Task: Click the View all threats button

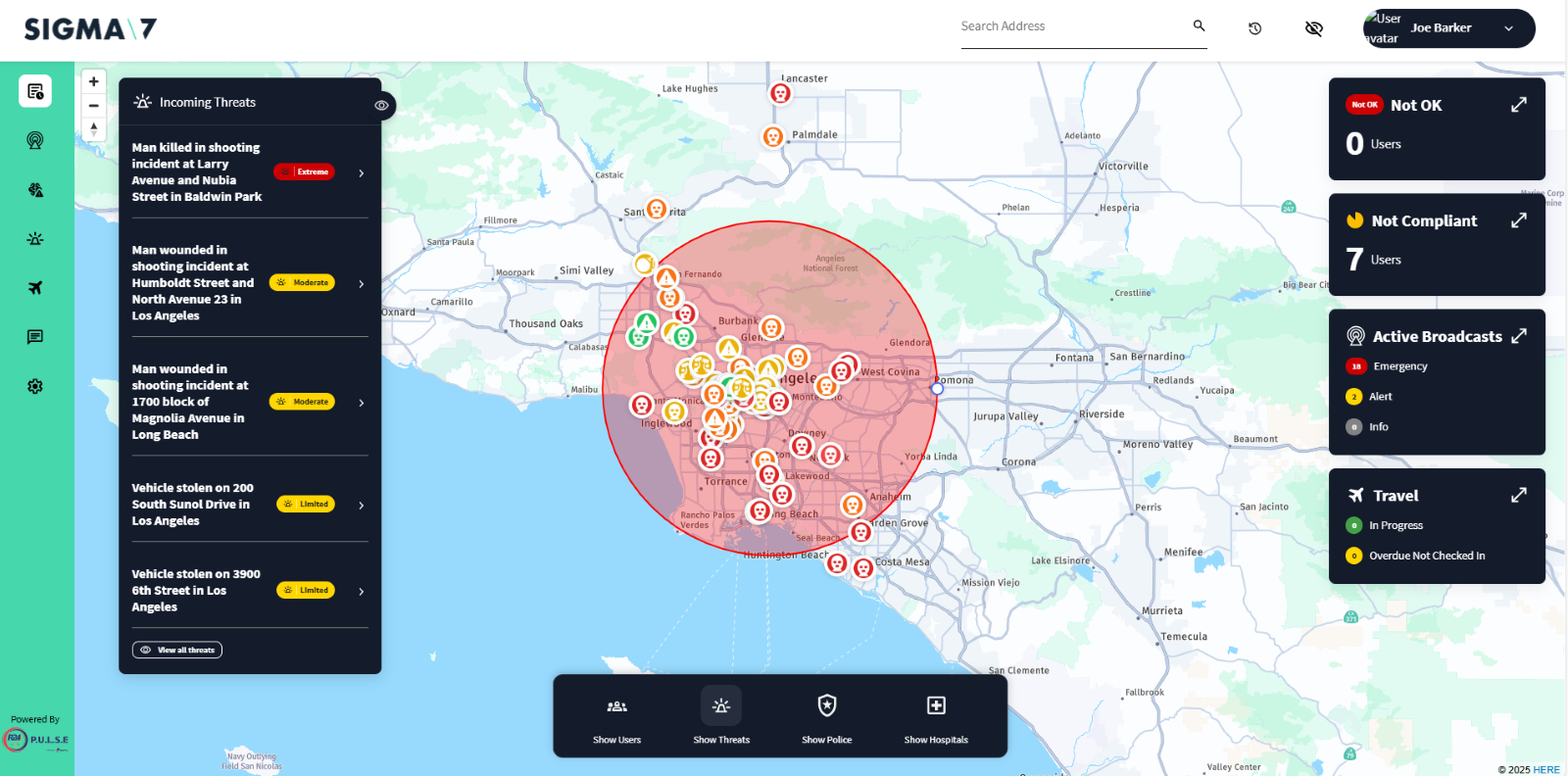Action: pyautogui.click(x=177, y=650)
